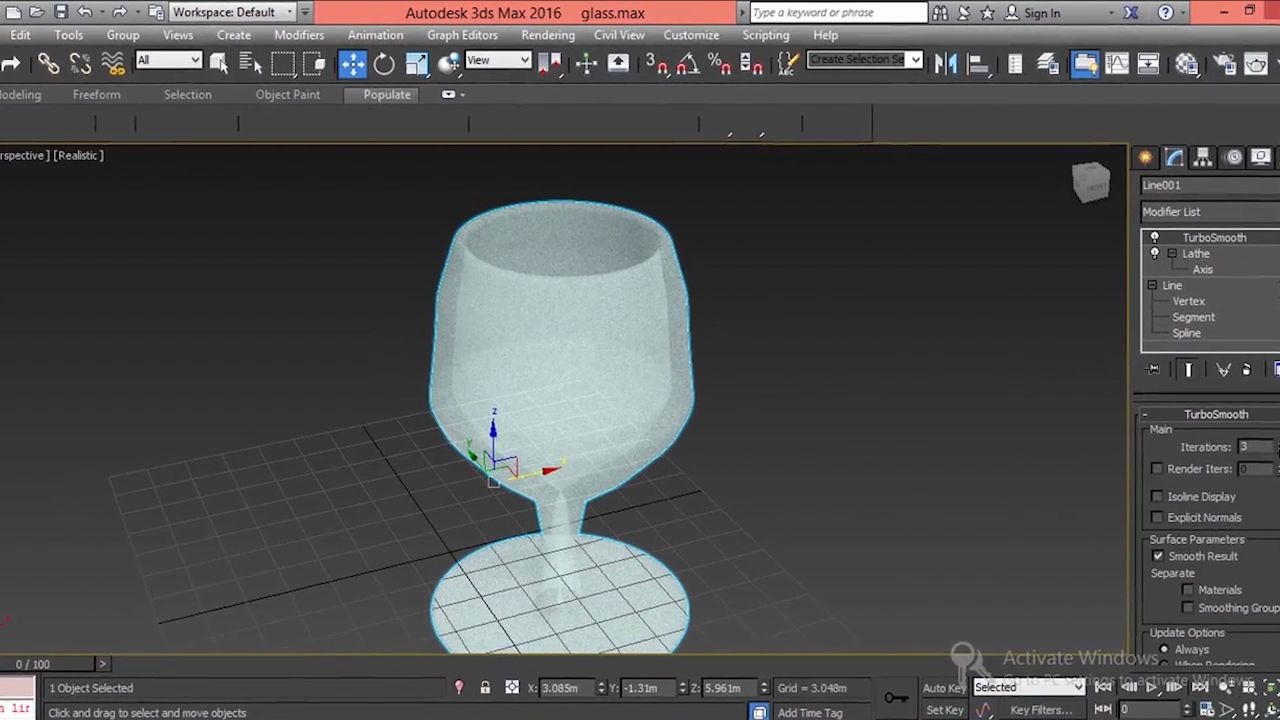1280x720 pixels.
Task: Collapse the Line entry in the modifier stack
Action: click(1152, 285)
